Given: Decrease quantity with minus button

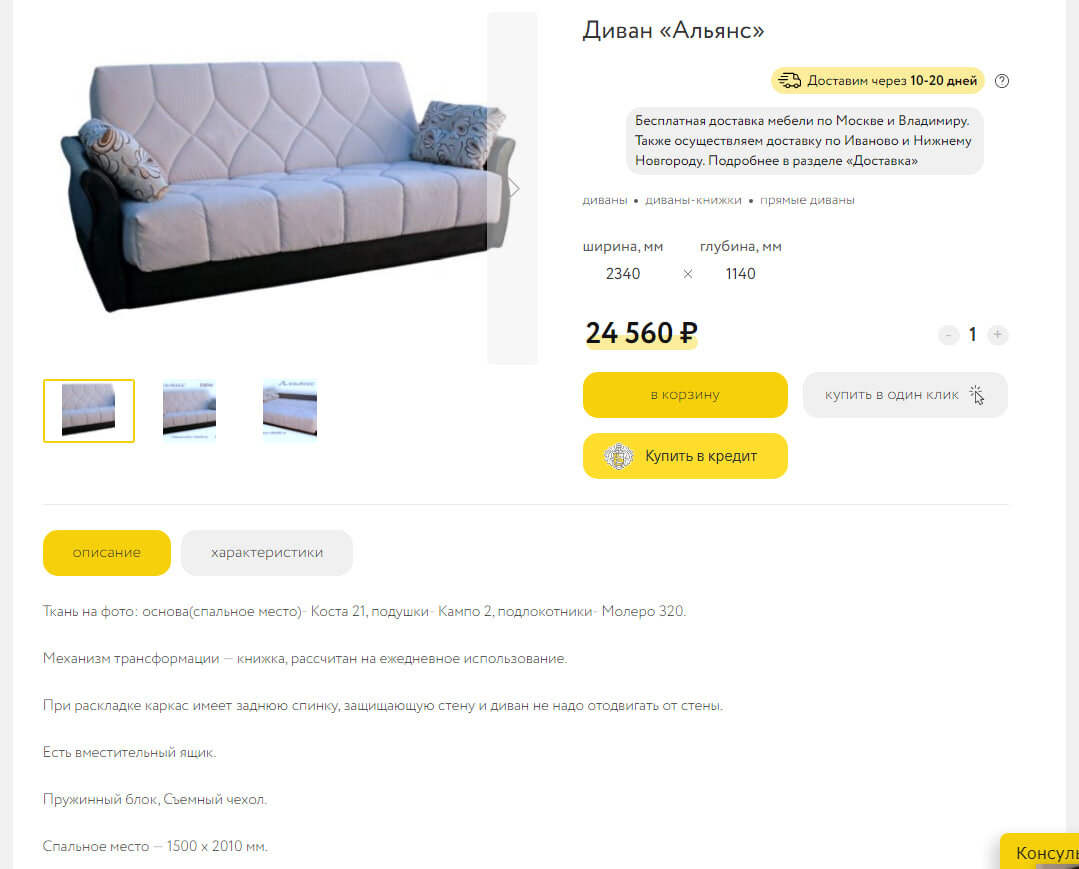Looking at the screenshot, I should 948,335.
